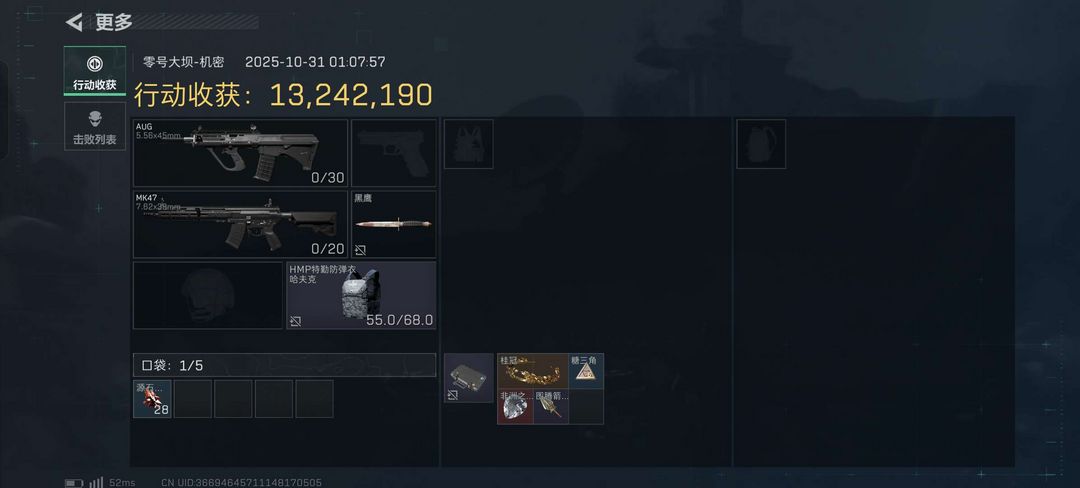Viewport: 1080px width, 488px height.
Task: Open the 行动收获 tab
Action: pyautogui.click(x=95, y=71)
